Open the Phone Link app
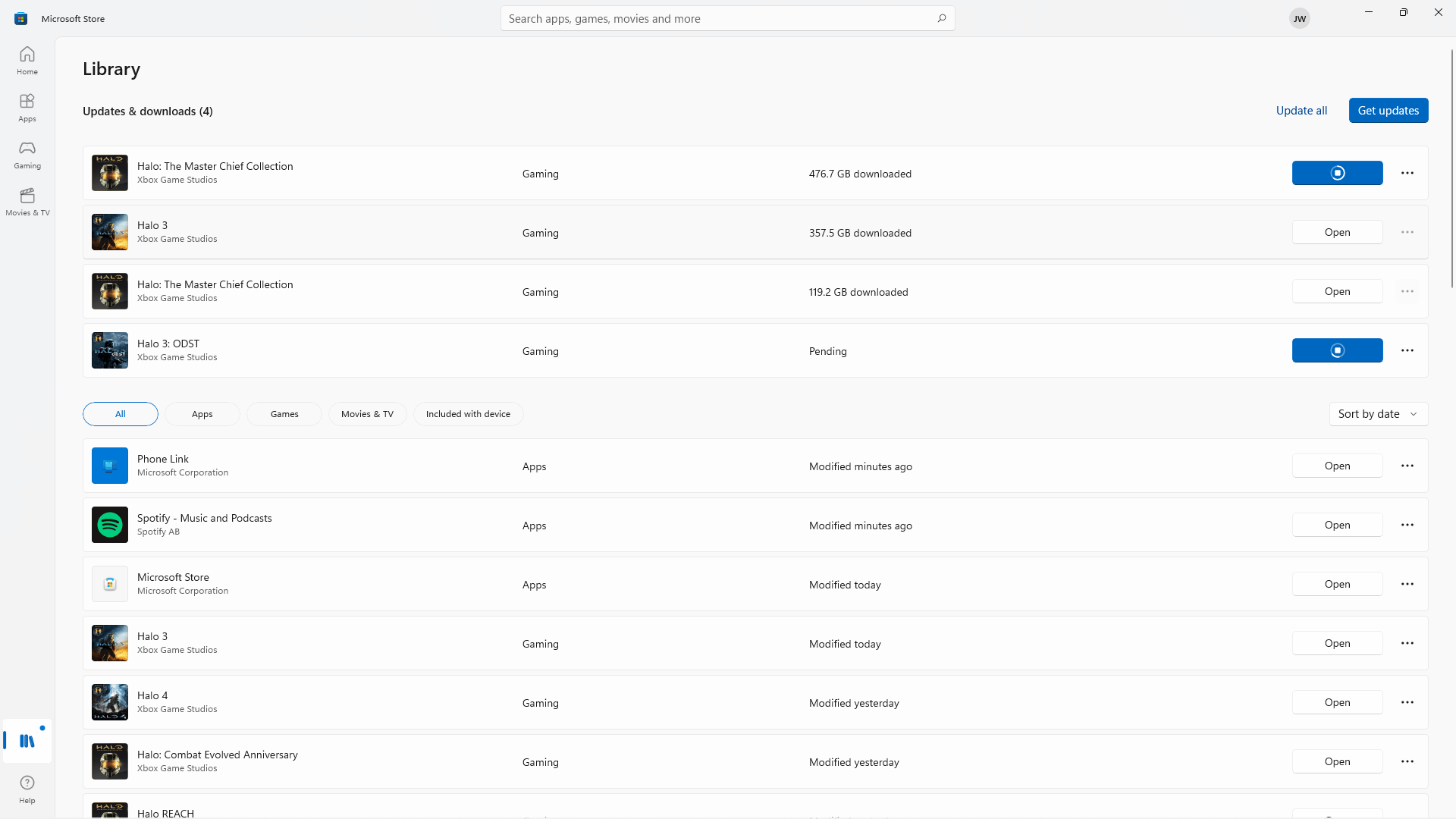1456x819 pixels. point(1337,466)
